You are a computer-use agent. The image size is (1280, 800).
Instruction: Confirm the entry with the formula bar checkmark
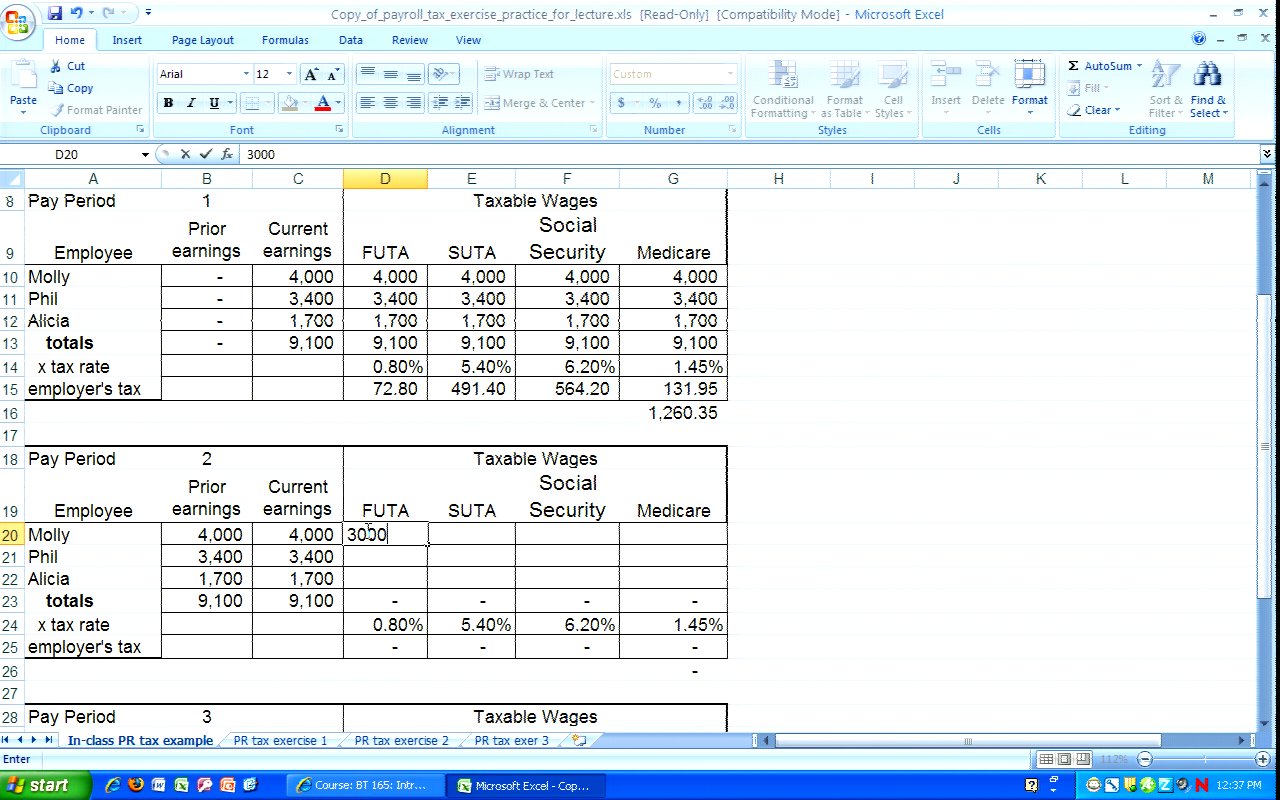(206, 154)
